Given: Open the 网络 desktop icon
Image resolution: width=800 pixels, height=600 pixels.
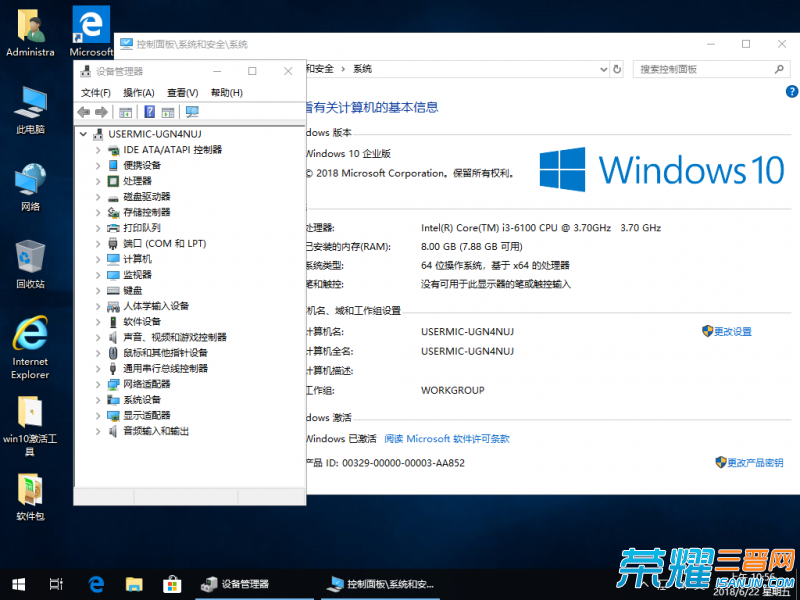Looking at the screenshot, I should [x=30, y=187].
